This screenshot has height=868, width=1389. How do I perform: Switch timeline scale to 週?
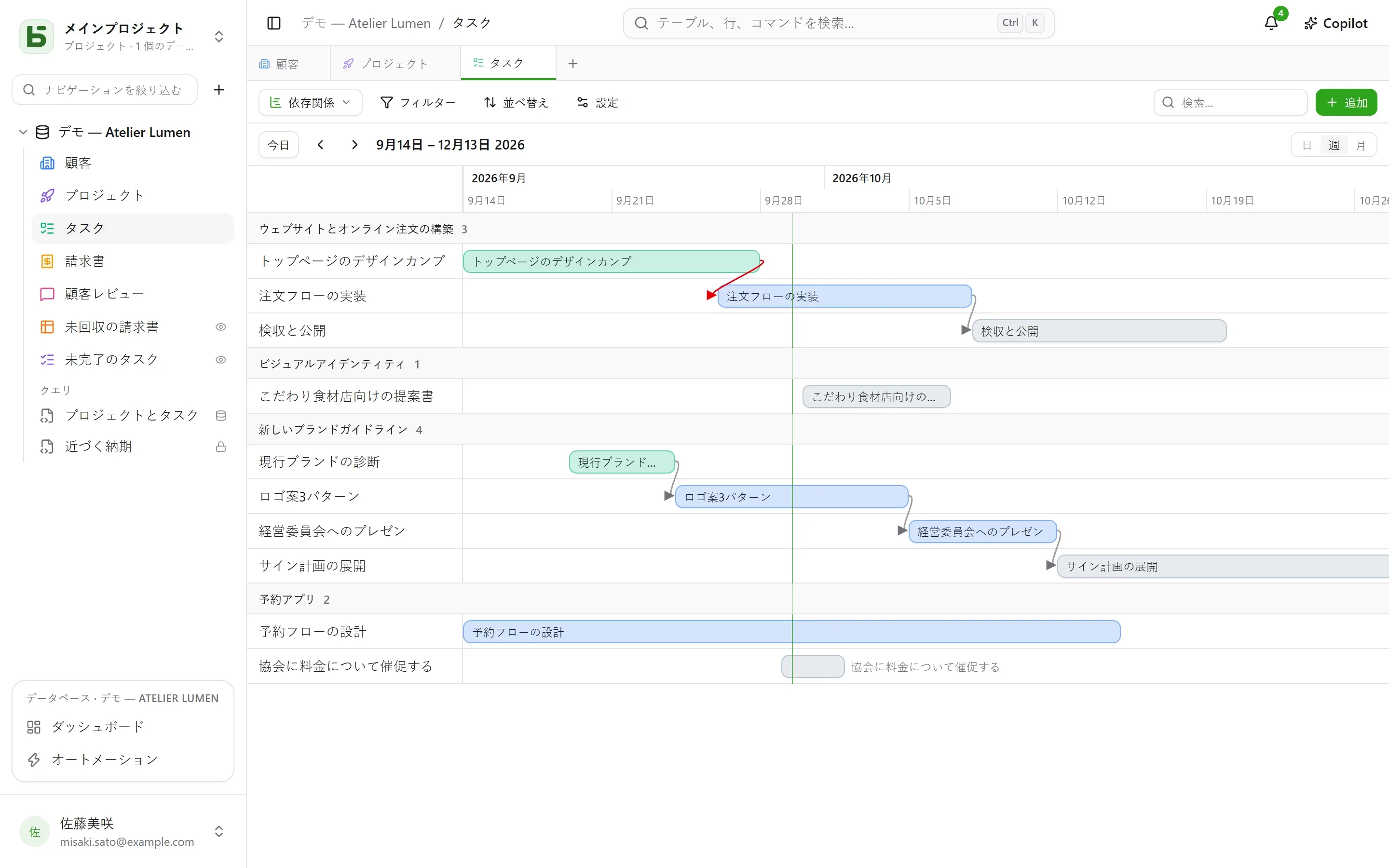(x=1334, y=145)
